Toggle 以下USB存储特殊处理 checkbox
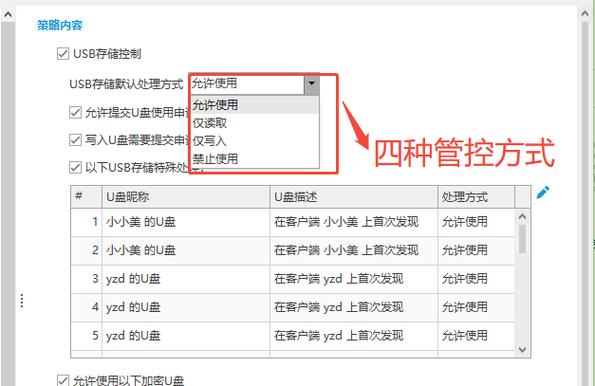 click(x=75, y=167)
